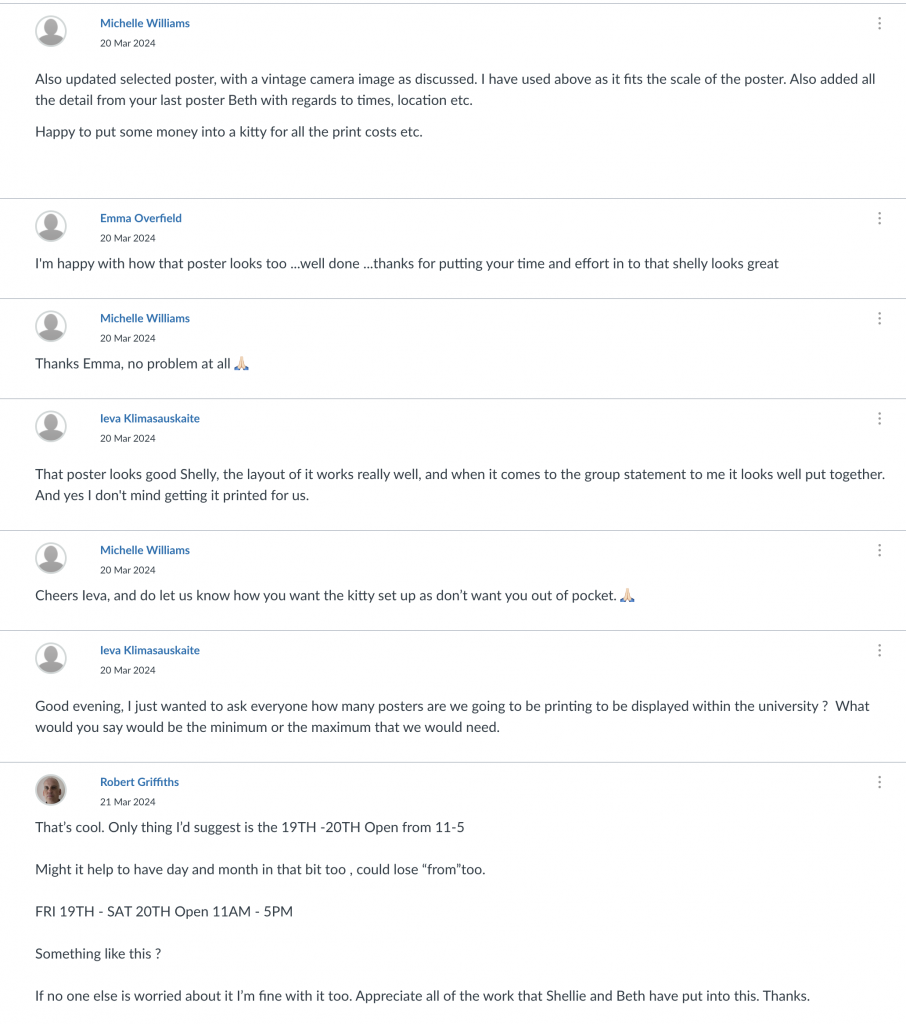Viewport: 906px width, 1024px height.
Task: Click avatar beside 'Thanks Emma' reply
Action: 51,326
